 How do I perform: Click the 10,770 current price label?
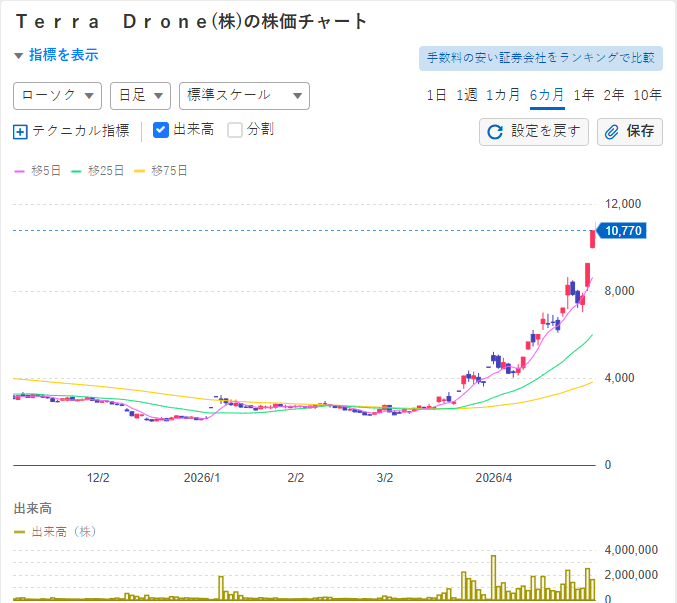pos(621,231)
